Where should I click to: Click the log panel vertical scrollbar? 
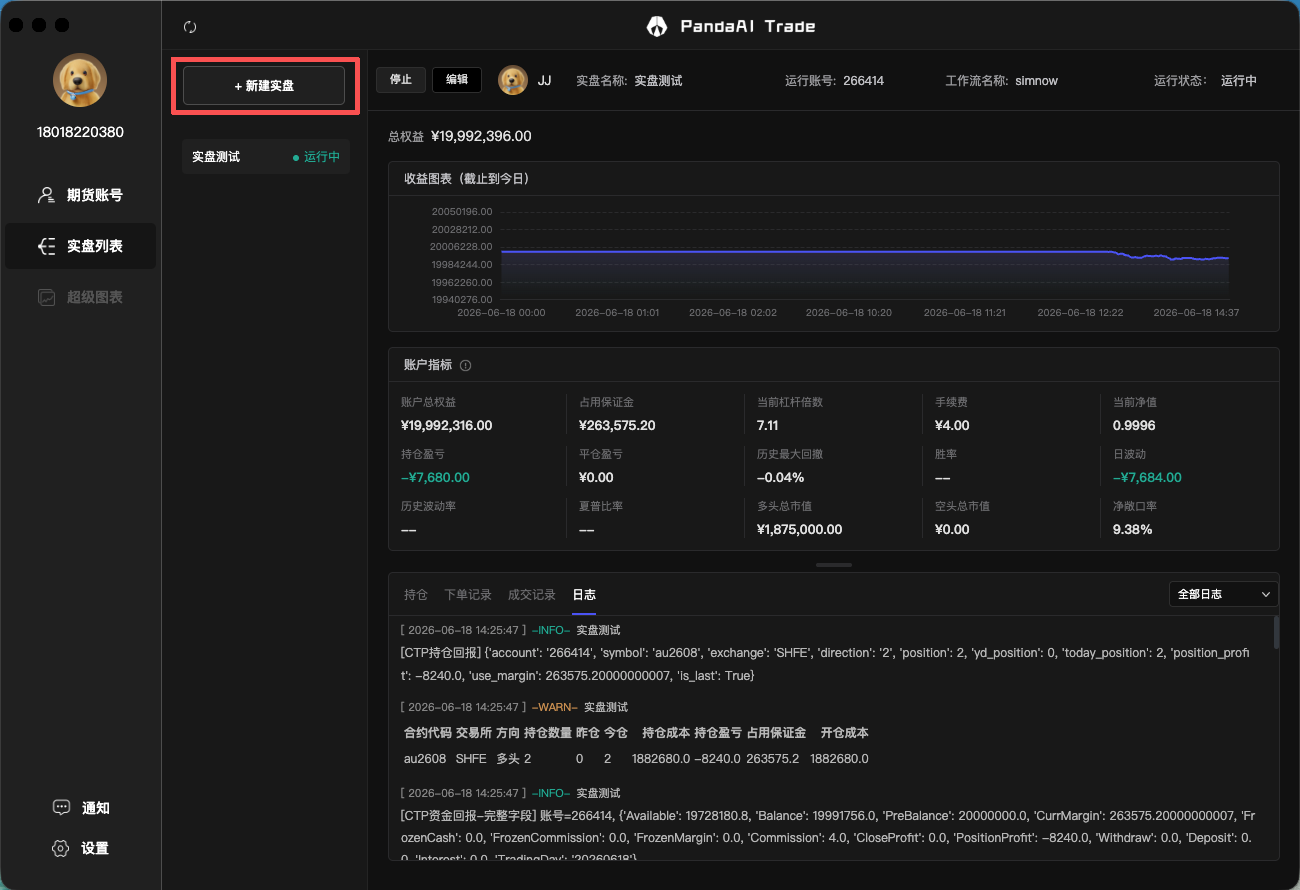[x=1276, y=633]
